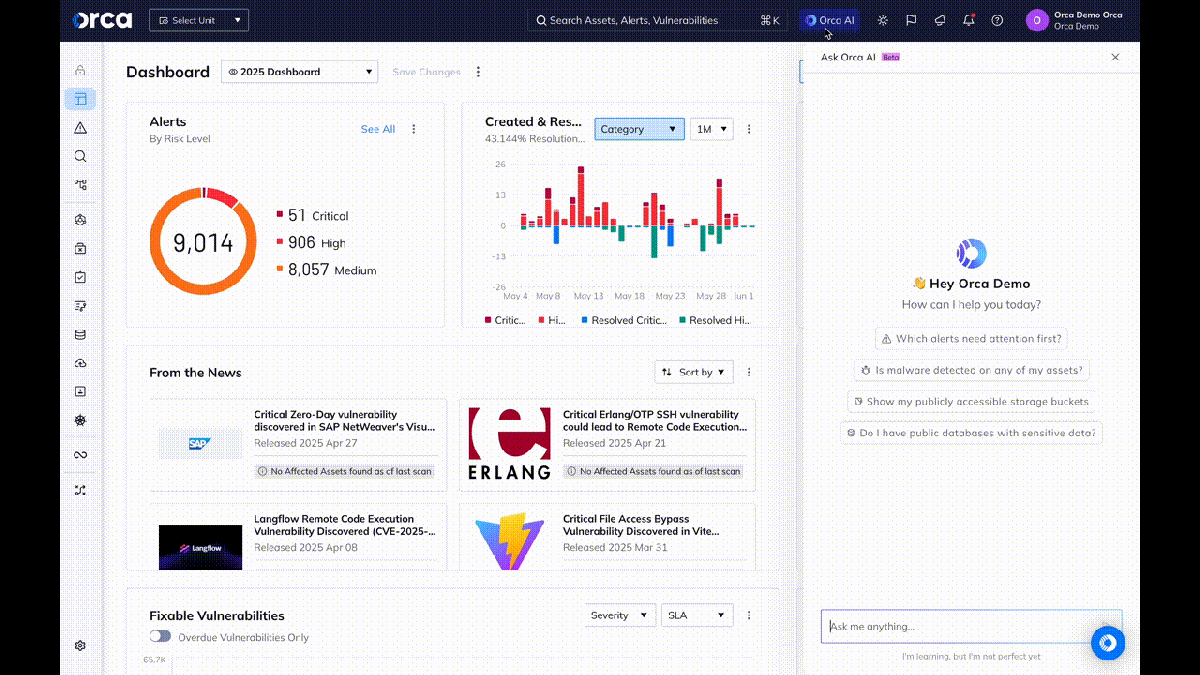
Task: Enable Overdue Vulnerabilities Only toggle
Action: click(160, 636)
